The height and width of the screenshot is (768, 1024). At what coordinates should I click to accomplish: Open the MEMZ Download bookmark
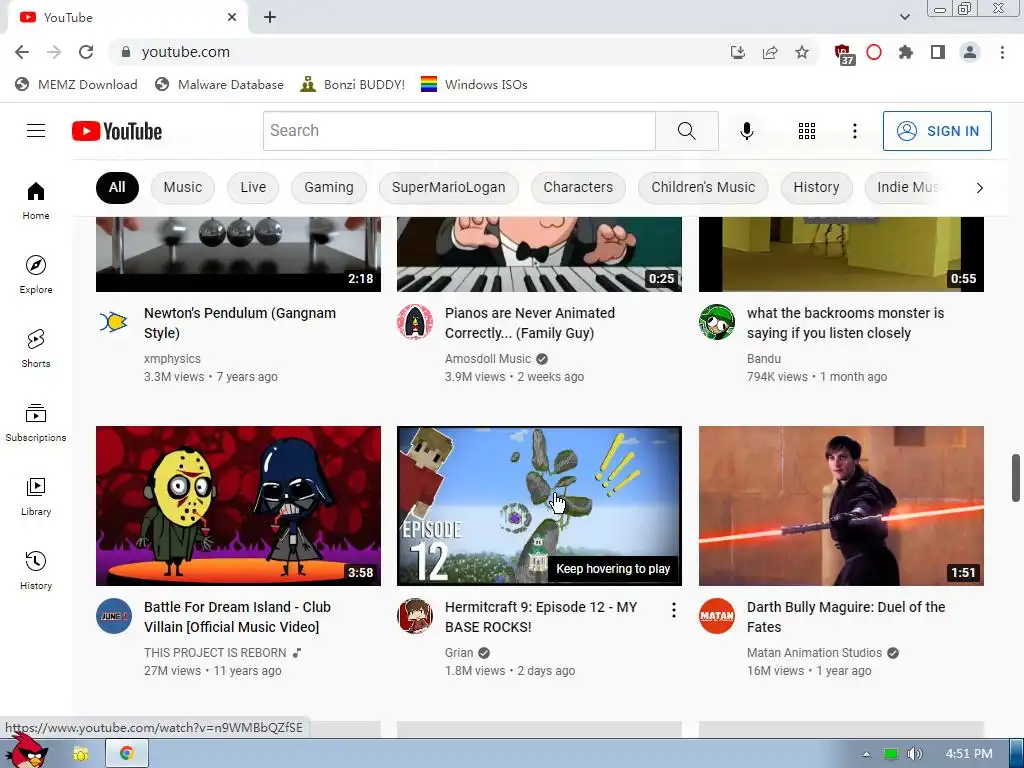(x=76, y=84)
